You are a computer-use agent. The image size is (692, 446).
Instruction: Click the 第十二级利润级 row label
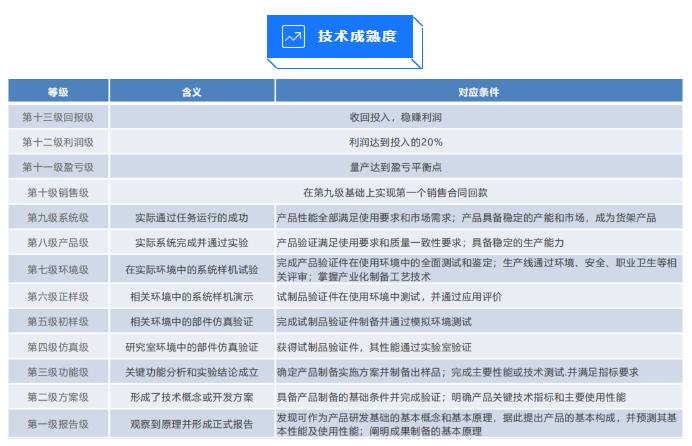[x=58, y=141]
